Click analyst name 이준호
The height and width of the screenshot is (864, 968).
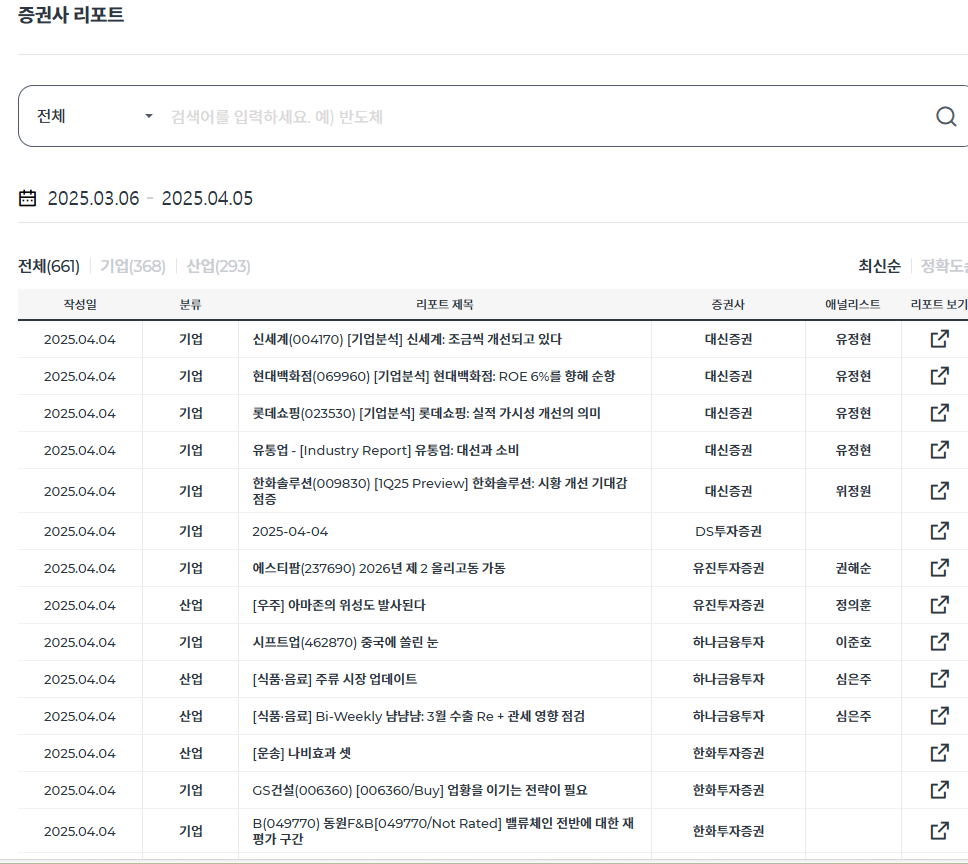coord(853,642)
